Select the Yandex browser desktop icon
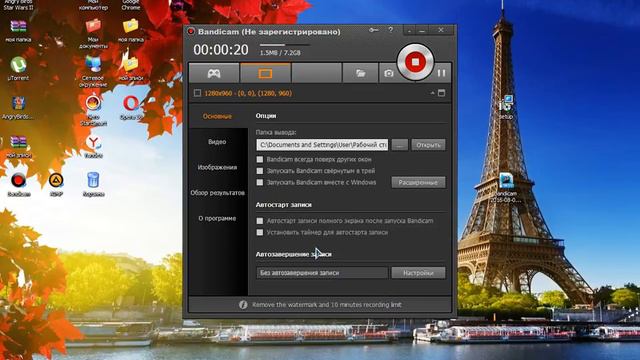The width and height of the screenshot is (640, 360). (x=93, y=147)
